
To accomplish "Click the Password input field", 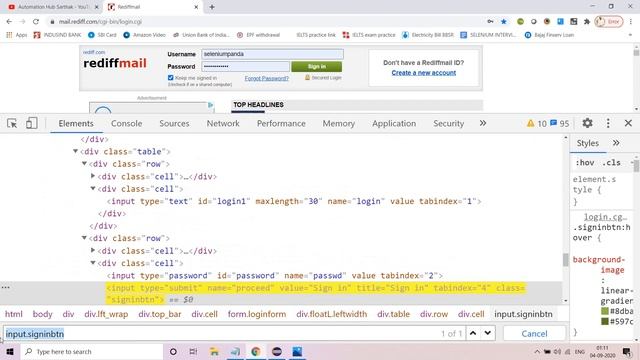I will 245,67.
